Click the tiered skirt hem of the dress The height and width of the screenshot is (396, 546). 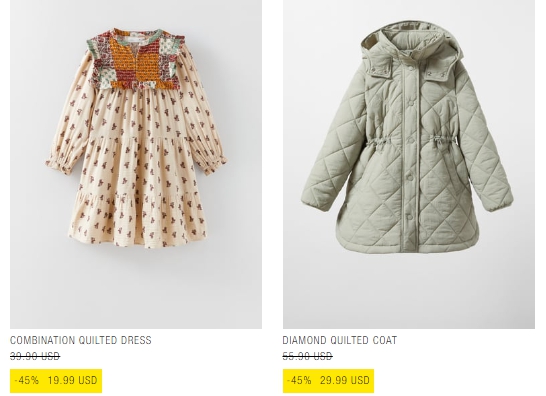coord(138,223)
